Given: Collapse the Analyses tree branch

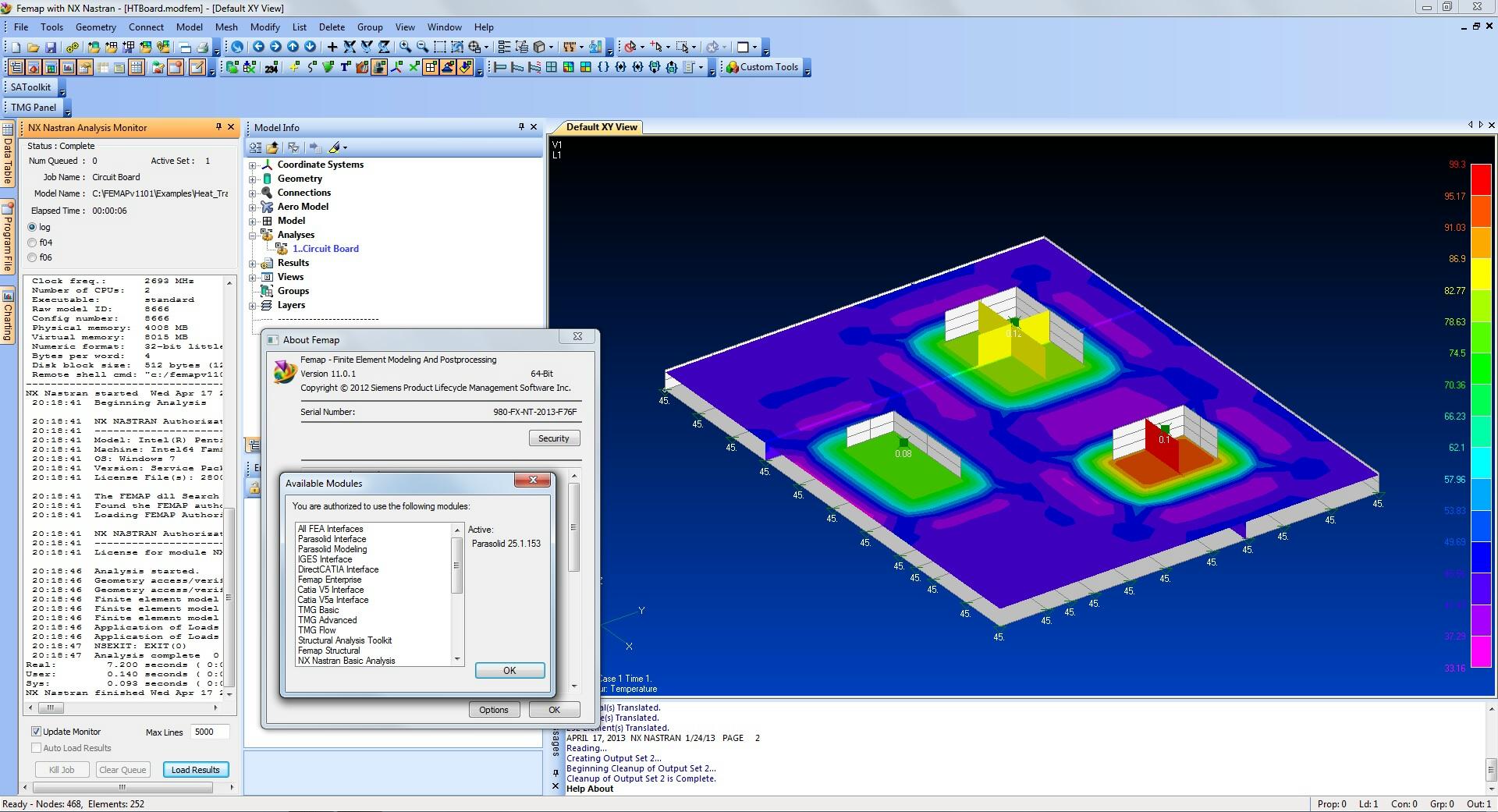Looking at the screenshot, I should [x=254, y=235].
